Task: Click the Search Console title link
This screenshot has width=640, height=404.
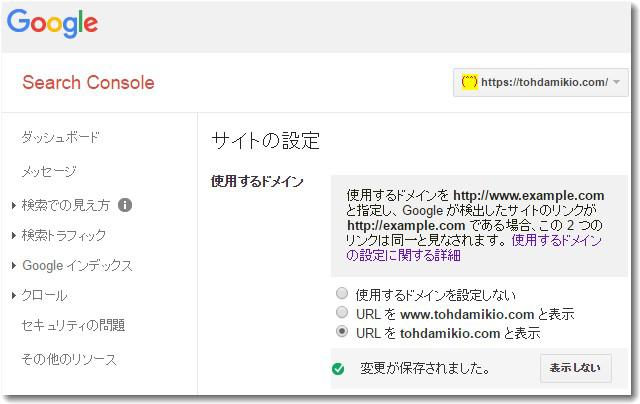Action: point(88,82)
